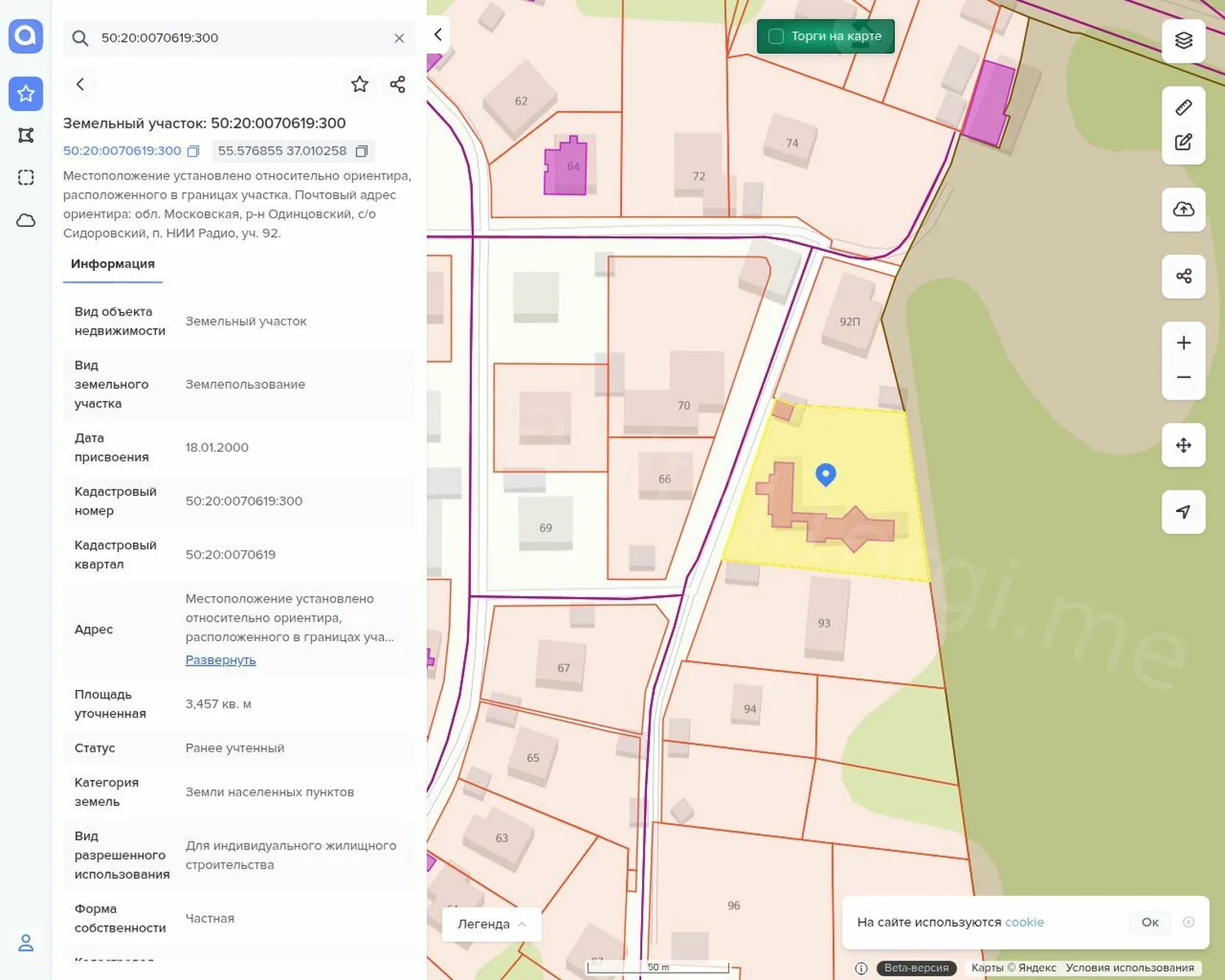1225x980 pixels.
Task: Open the user profile icon
Action: (25, 943)
